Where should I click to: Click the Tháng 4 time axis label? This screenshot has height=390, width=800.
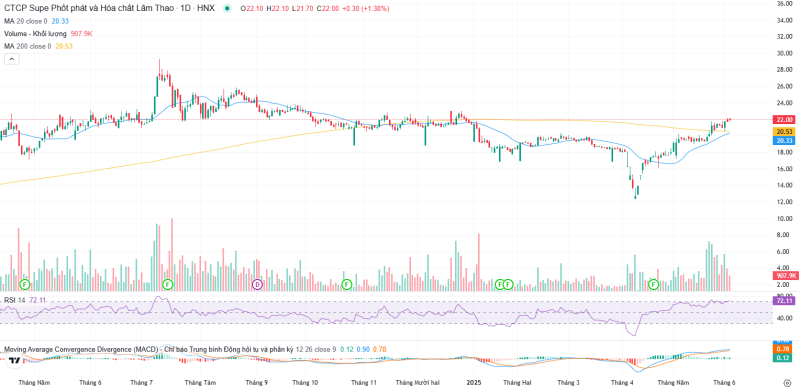pyautogui.click(x=622, y=382)
